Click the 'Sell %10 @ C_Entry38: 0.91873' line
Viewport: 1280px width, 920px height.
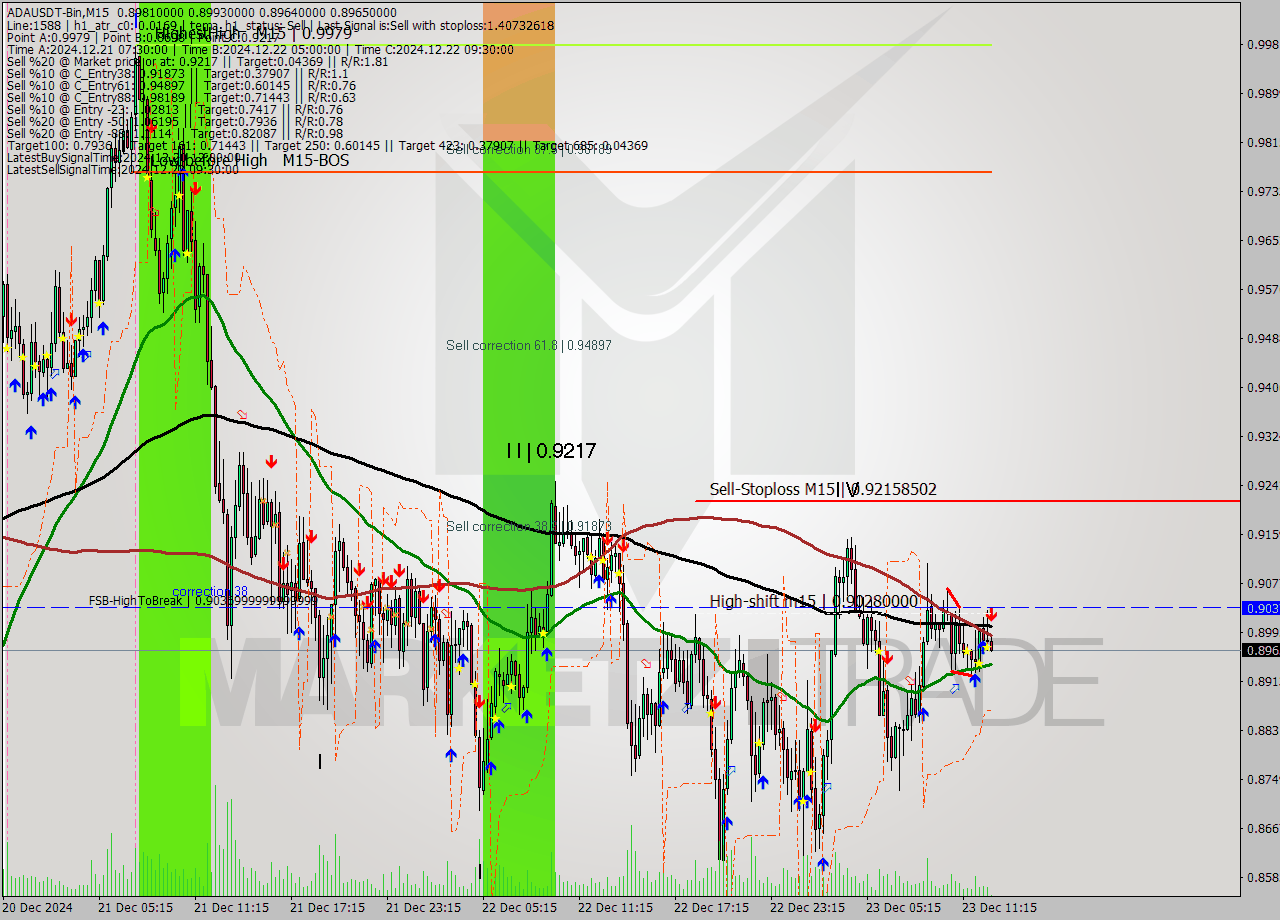pyautogui.click(x=177, y=74)
